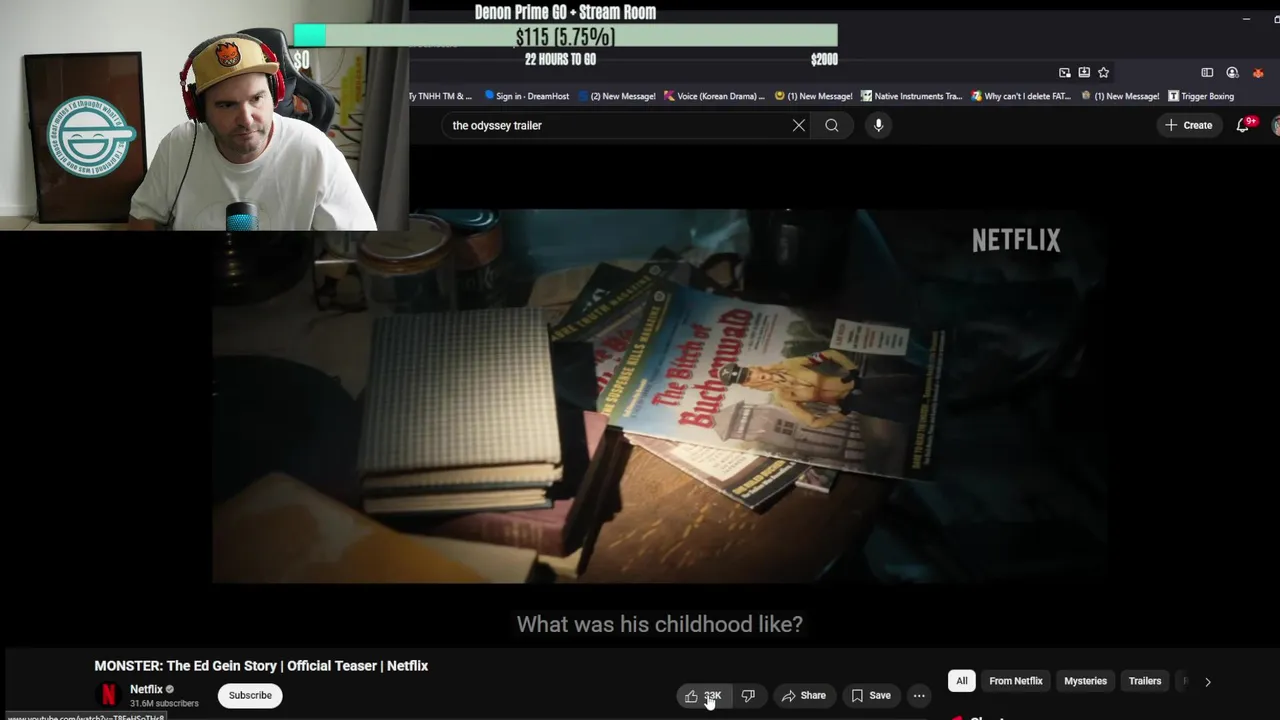Viewport: 1280px width, 720px height.
Task: Subscribe to the Netflix channel
Action: (250, 695)
